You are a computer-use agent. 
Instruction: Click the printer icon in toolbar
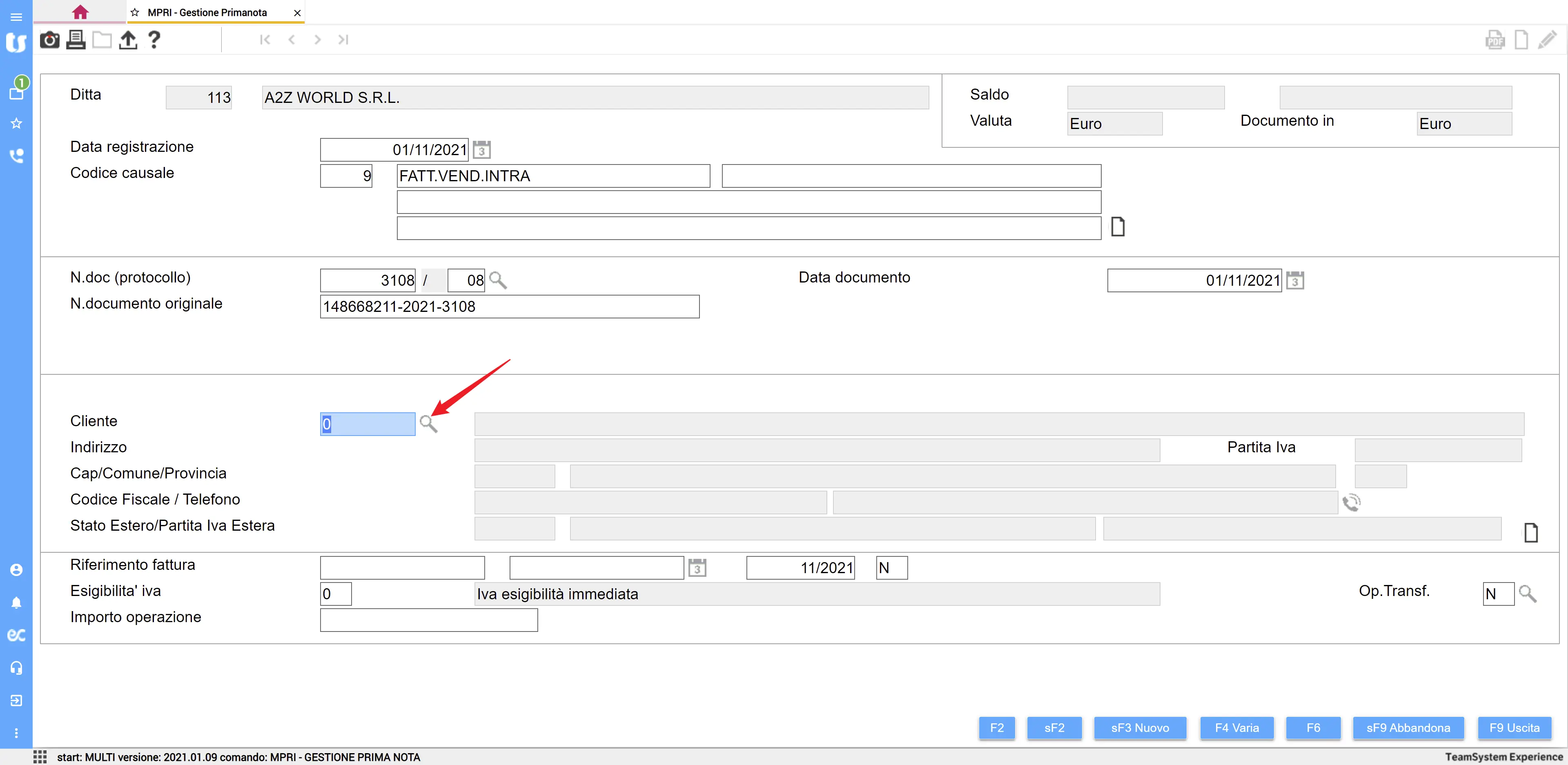point(76,40)
